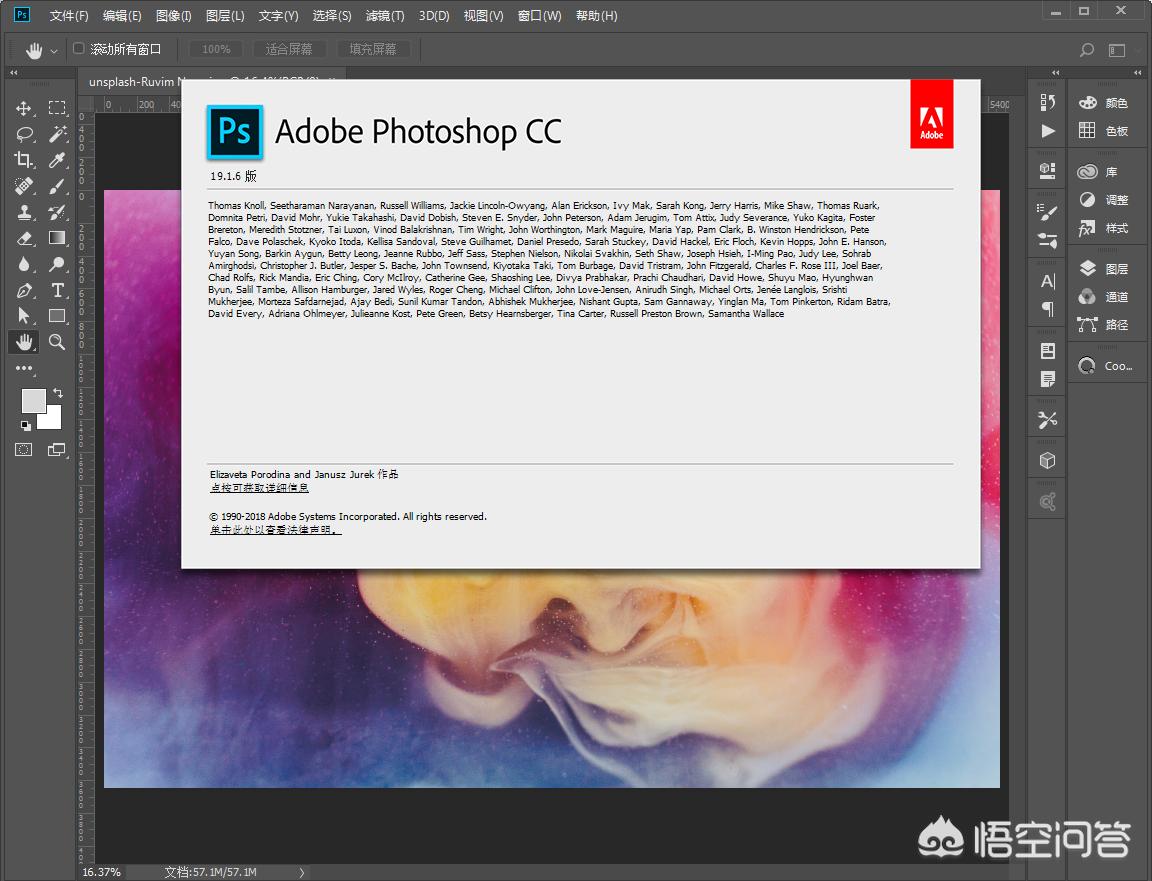
Task: Select the Lasso tool
Action: tap(24, 134)
